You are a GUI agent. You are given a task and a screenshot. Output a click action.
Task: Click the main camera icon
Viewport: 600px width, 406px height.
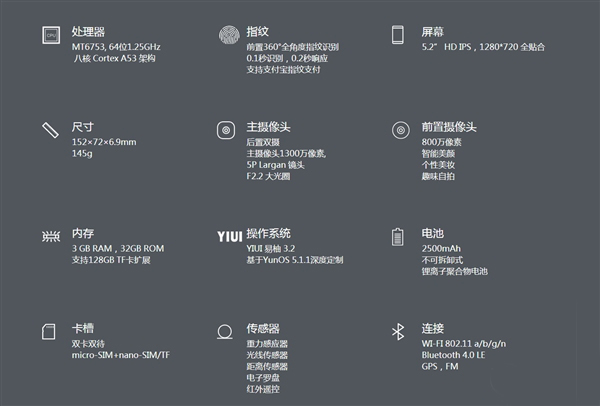click(x=226, y=130)
